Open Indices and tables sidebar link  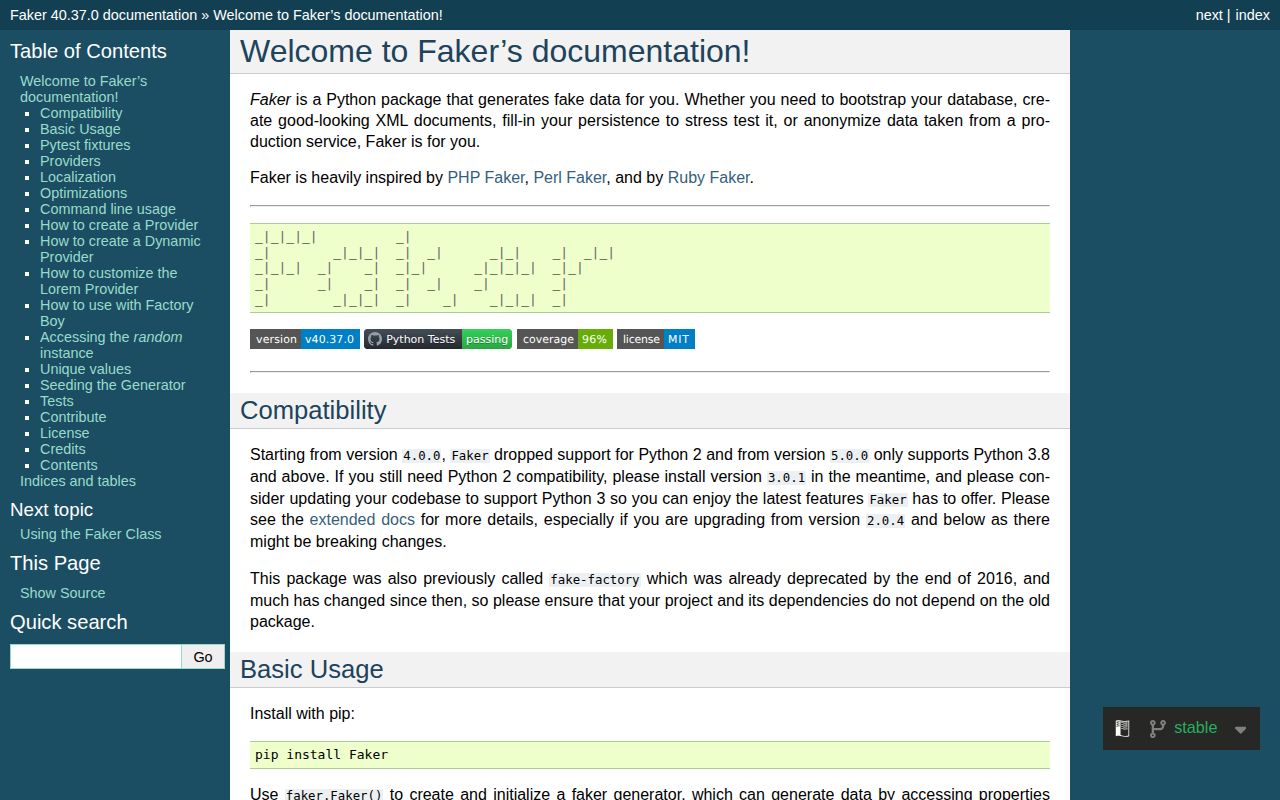(78, 481)
